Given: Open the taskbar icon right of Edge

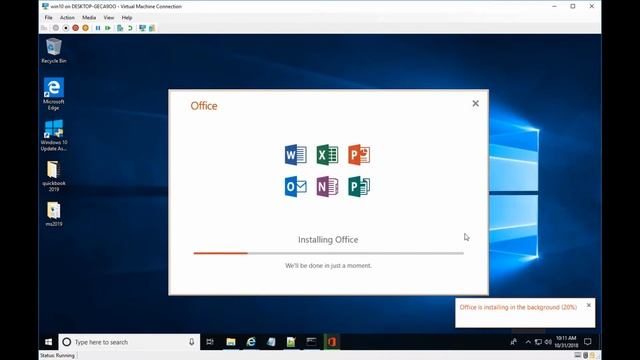Looking at the screenshot, I should point(271,342).
